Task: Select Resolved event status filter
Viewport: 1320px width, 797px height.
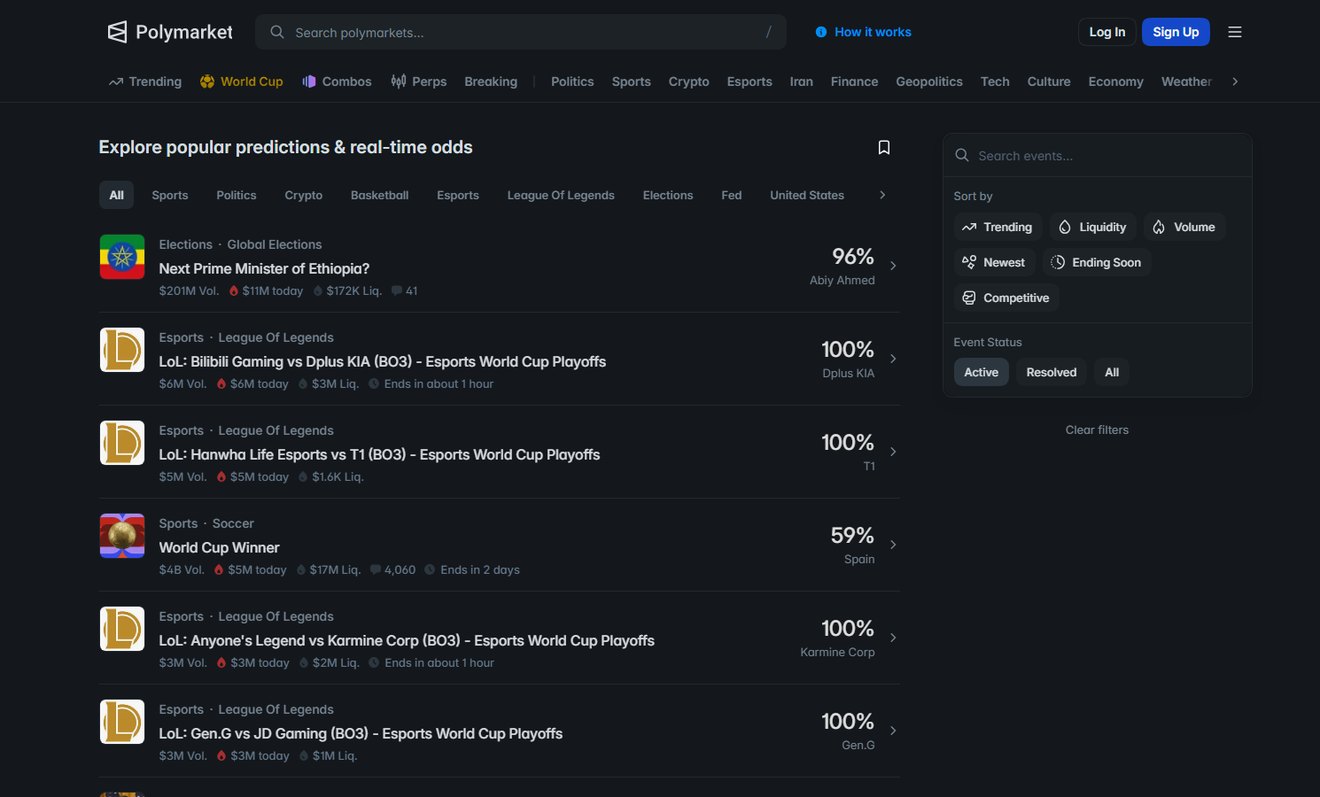Action: tap(1051, 372)
